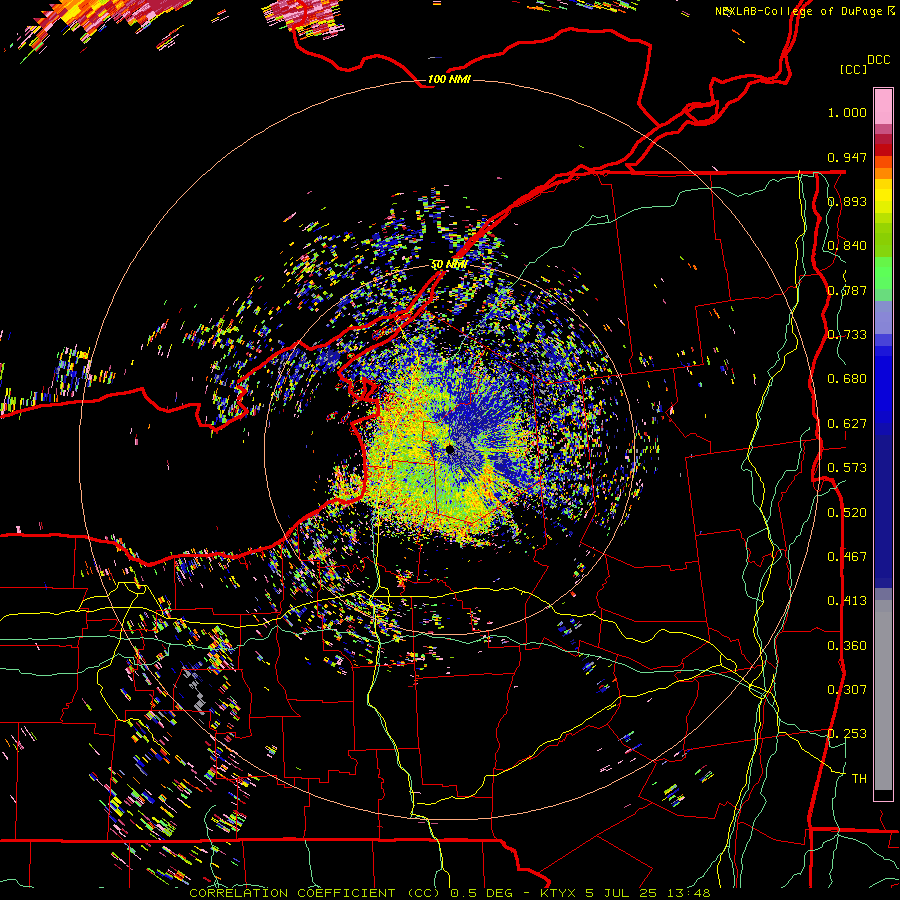Image resolution: width=900 pixels, height=900 pixels.
Task: Click the DCC [CC] color scale title
Action: click(x=865, y=64)
